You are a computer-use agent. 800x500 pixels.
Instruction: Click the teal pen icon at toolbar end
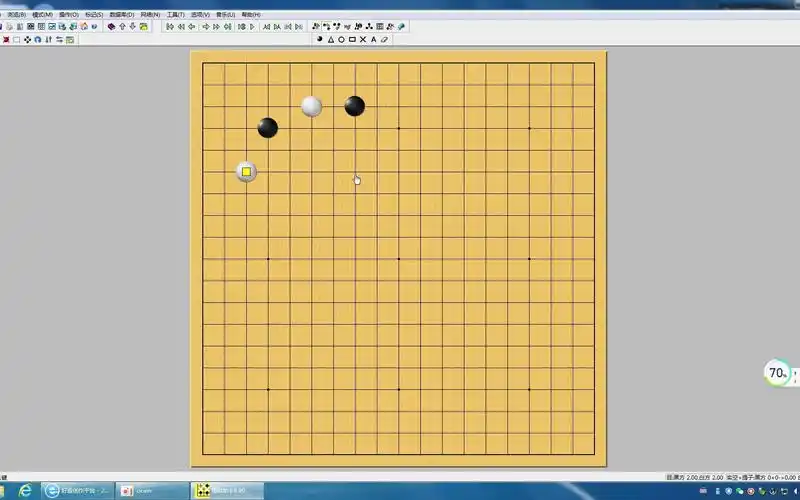coord(401,26)
